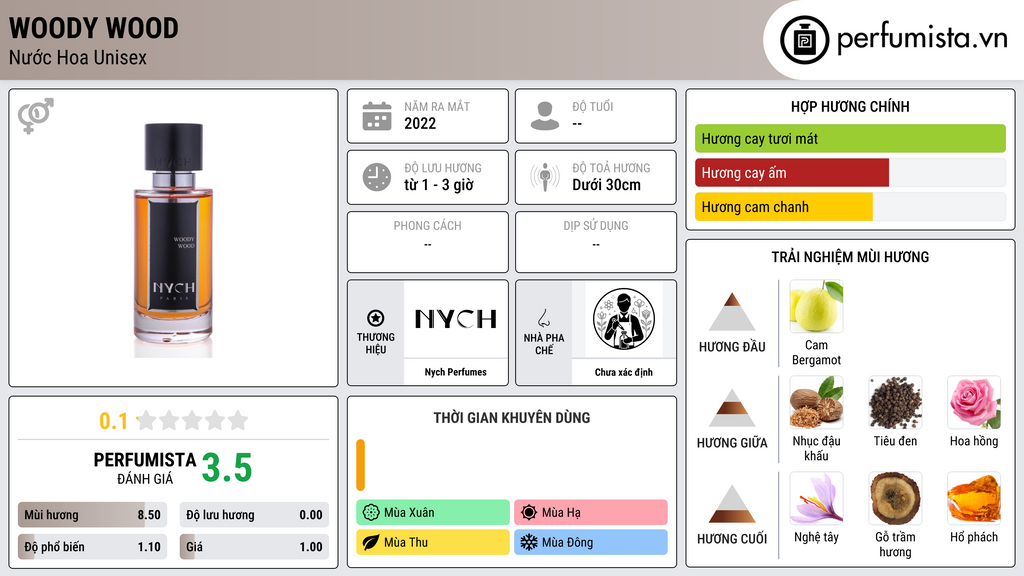Click the 0.1 user rating value
This screenshot has height=576, width=1024.
tap(114, 421)
